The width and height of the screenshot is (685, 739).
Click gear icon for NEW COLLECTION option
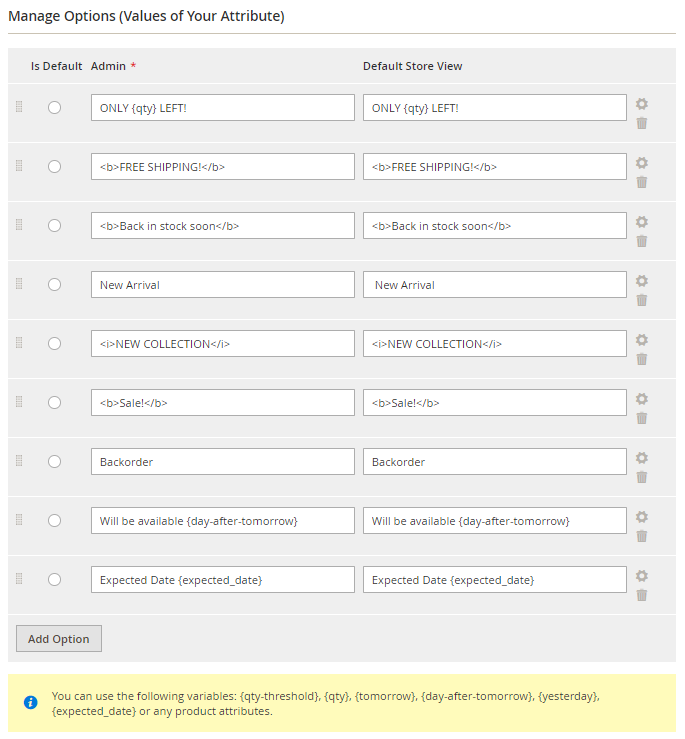point(642,340)
